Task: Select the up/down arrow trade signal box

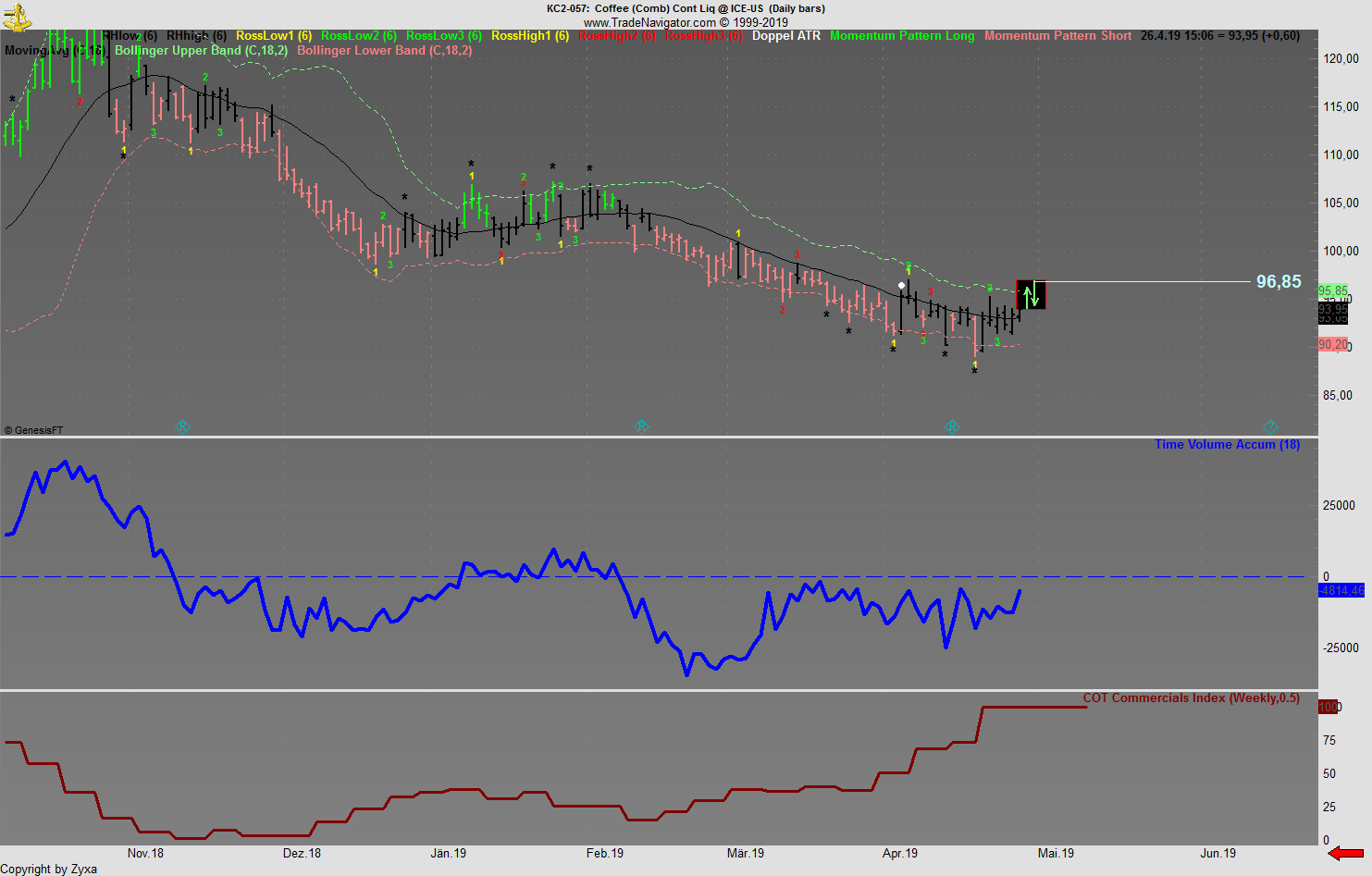Action: pyautogui.click(x=1031, y=295)
